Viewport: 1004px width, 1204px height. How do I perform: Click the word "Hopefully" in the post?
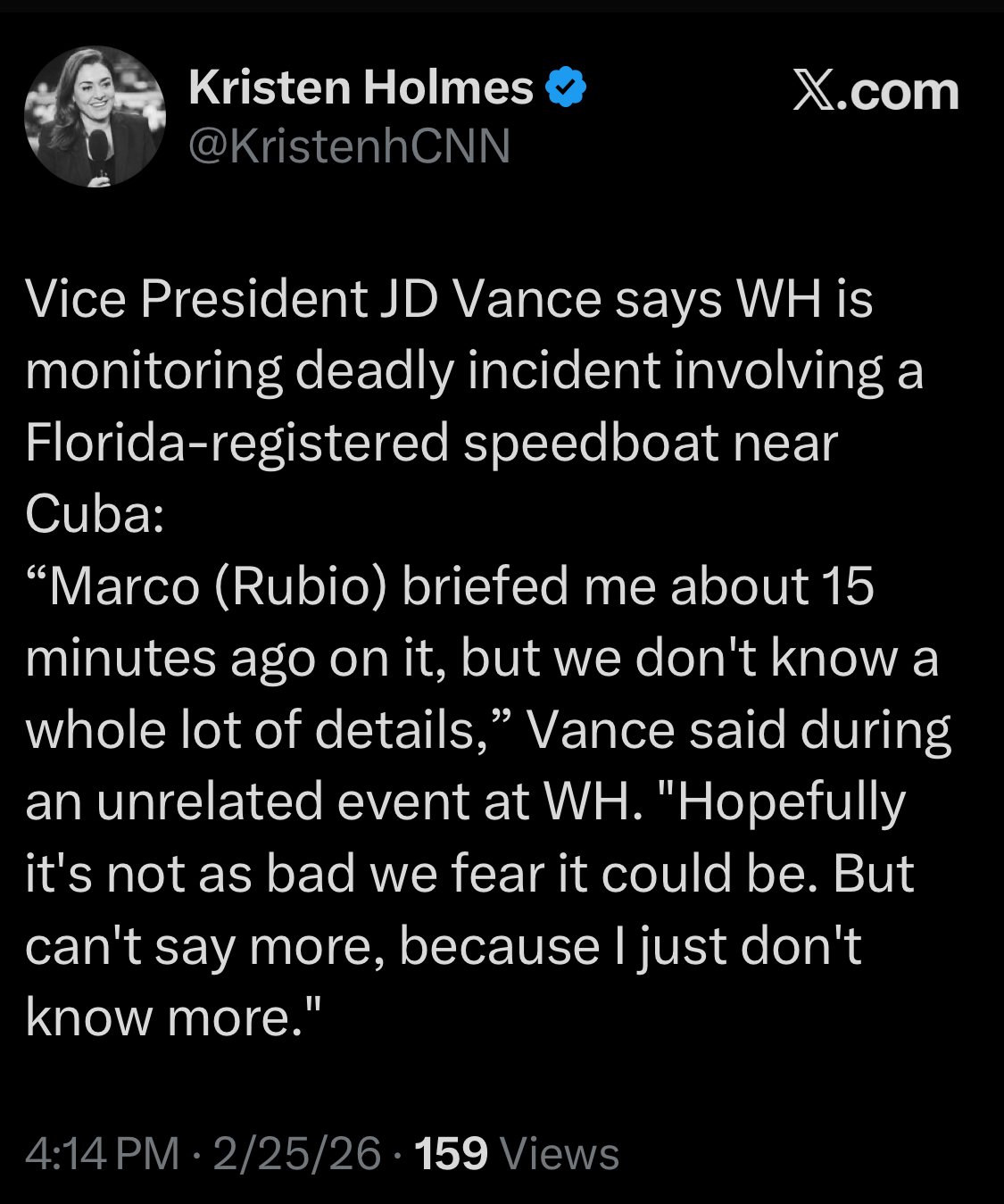click(x=792, y=801)
